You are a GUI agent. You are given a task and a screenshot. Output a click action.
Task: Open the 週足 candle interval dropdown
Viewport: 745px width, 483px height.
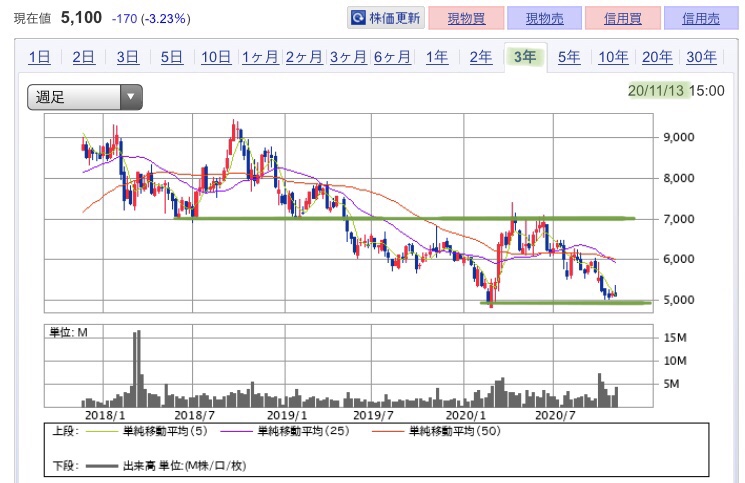[x=85, y=97]
